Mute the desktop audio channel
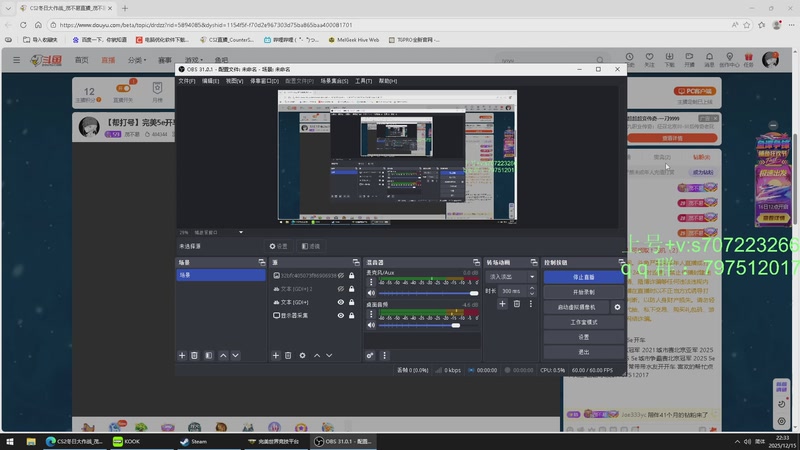 [371, 325]
